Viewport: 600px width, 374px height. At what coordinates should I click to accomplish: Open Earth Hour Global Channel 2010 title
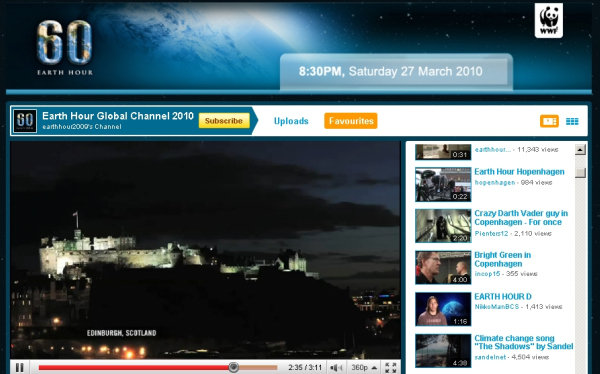[x=118, y=116]
